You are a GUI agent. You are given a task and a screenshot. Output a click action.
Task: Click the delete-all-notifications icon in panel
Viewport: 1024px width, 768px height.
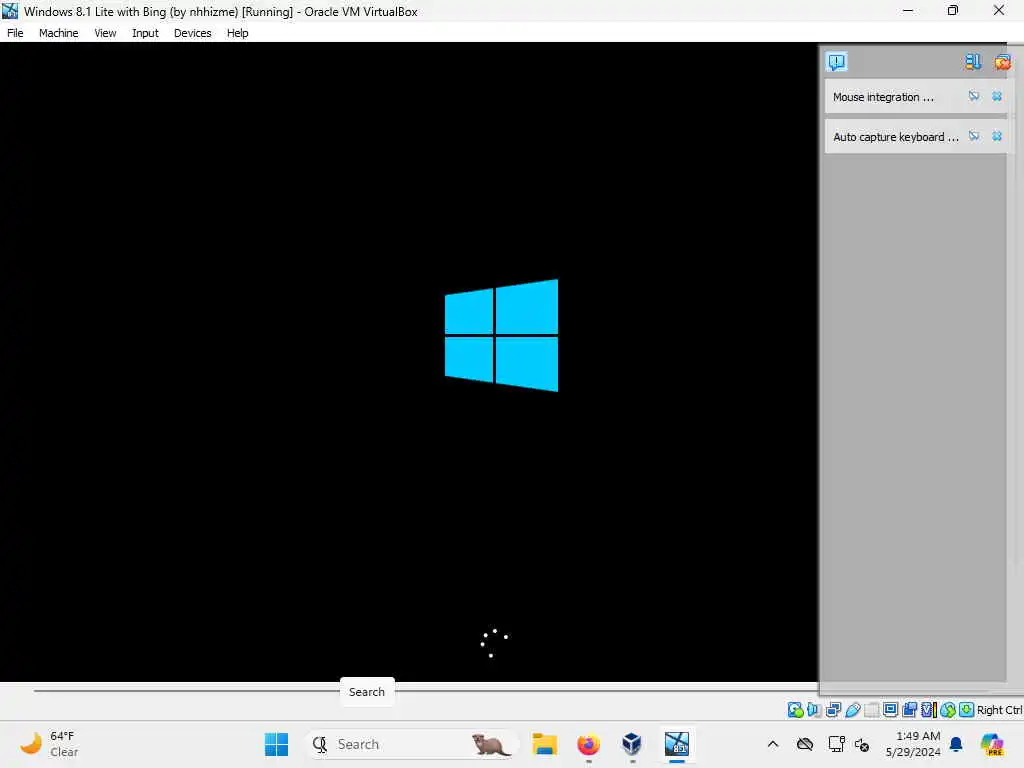(1002, 61)
